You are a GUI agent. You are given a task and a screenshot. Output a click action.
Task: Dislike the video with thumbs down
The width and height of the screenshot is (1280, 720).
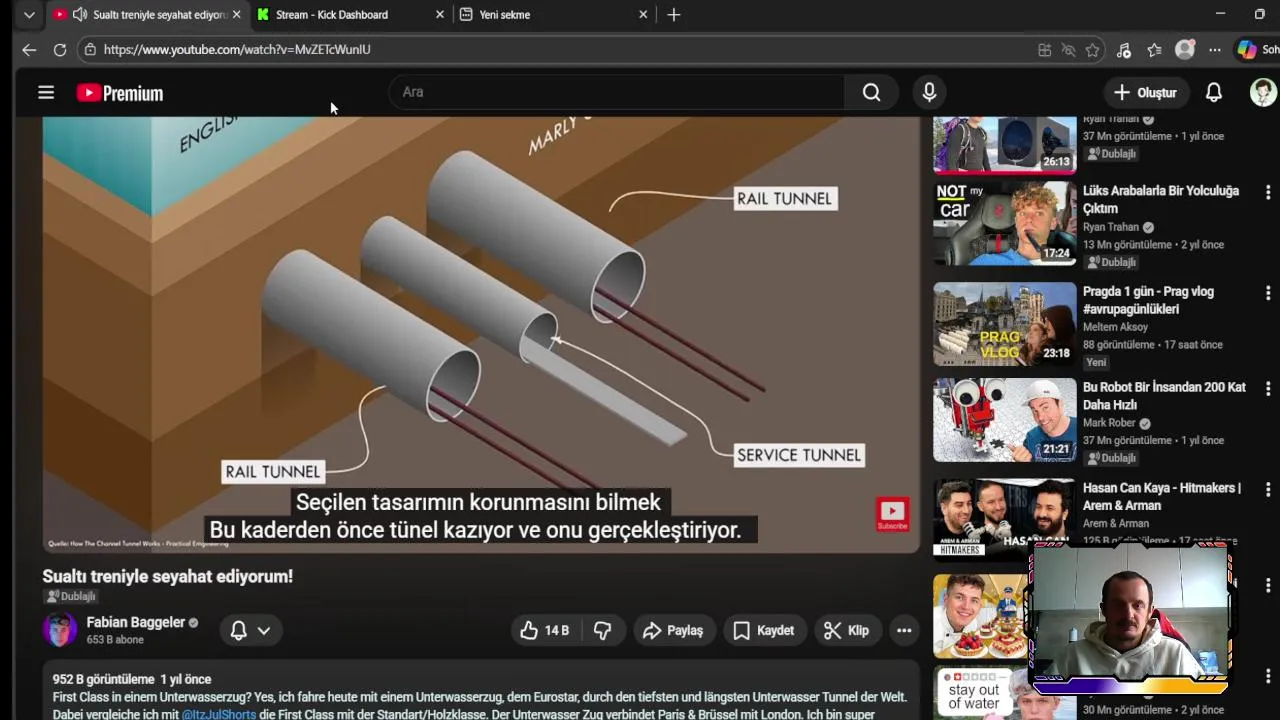point(602,630)
